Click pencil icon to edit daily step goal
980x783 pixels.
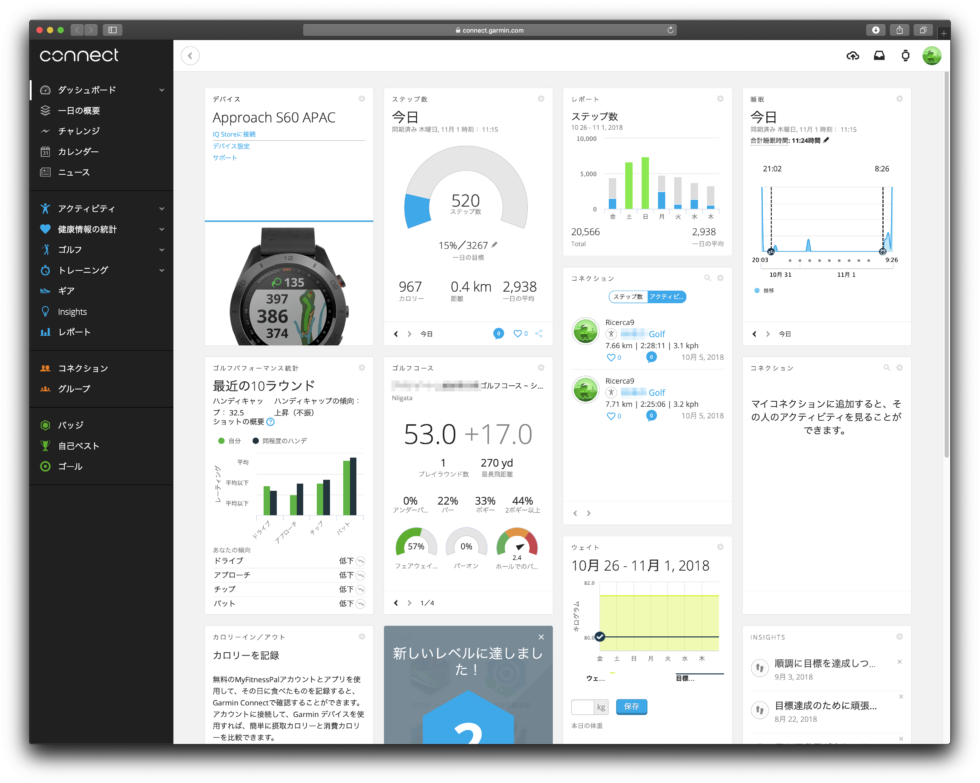pos(494,245)
